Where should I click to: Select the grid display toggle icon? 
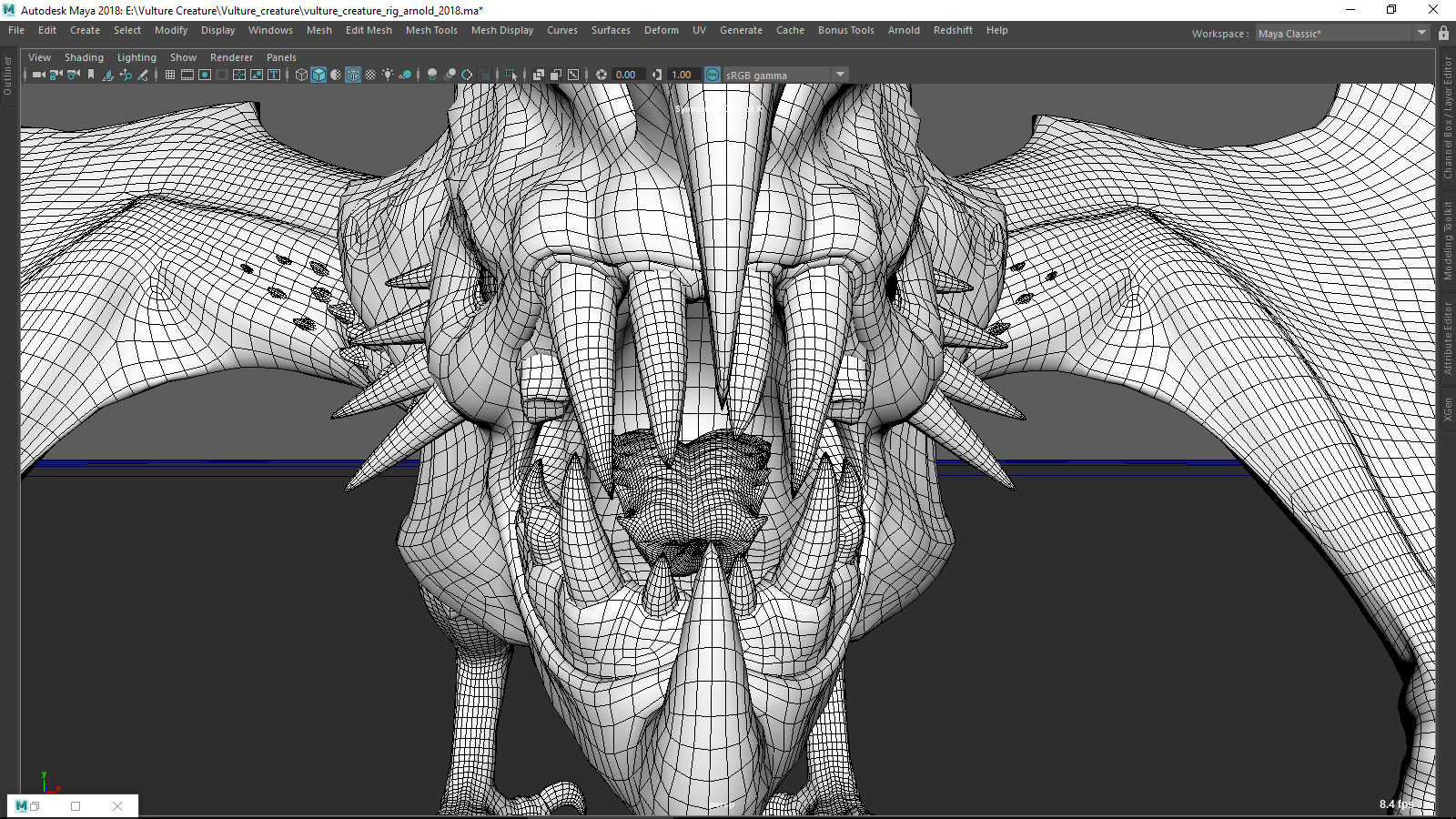click(x=169, y=75)
